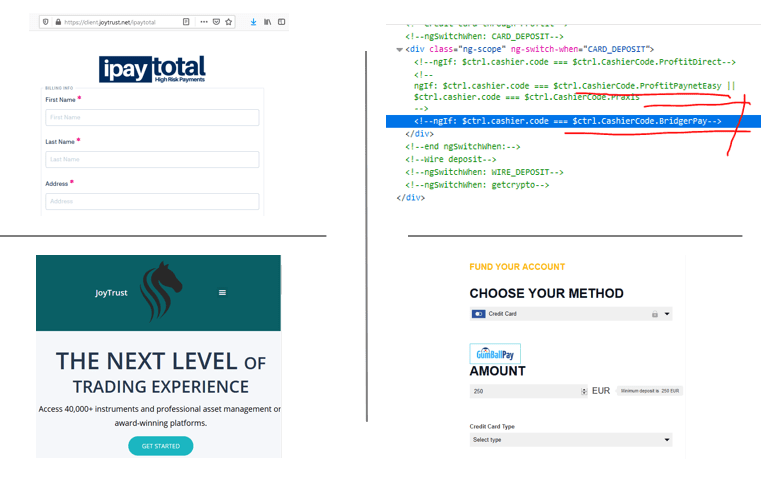Toggle reader view icon in address bar
Image resolution: width=761 pixels, height=496 pixels.
(x=187, y=21)
